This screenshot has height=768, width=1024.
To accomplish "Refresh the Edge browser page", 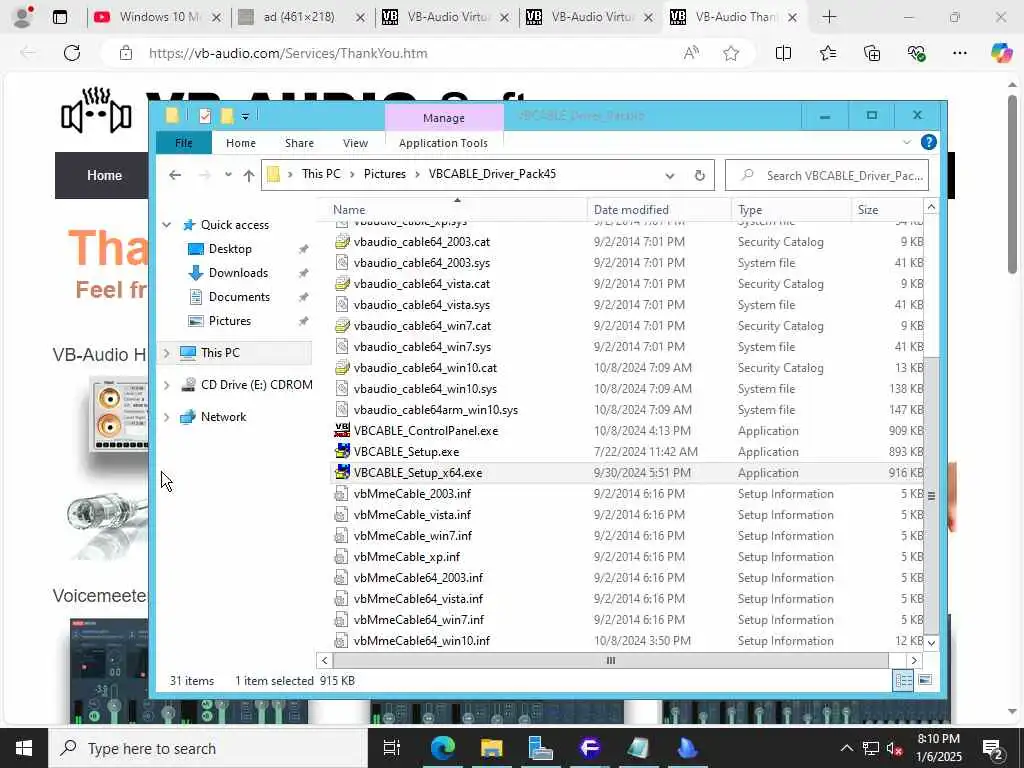I will coord(72,53).
